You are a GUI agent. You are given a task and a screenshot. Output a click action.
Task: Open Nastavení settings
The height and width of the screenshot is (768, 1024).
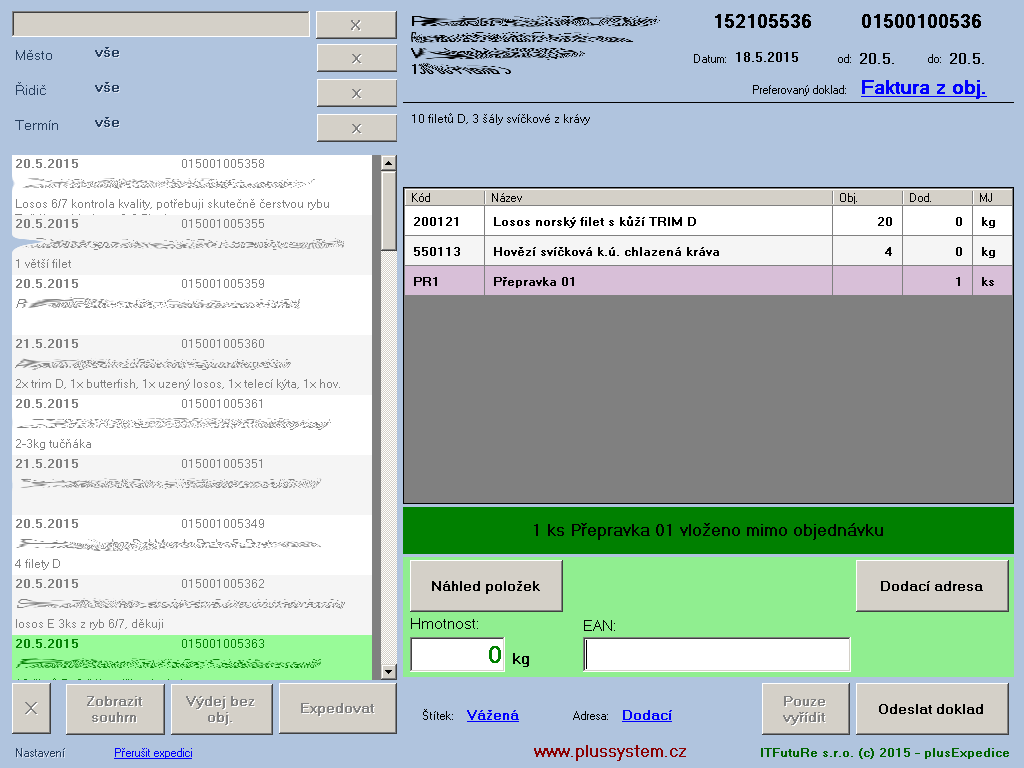(x=40, y=753)
